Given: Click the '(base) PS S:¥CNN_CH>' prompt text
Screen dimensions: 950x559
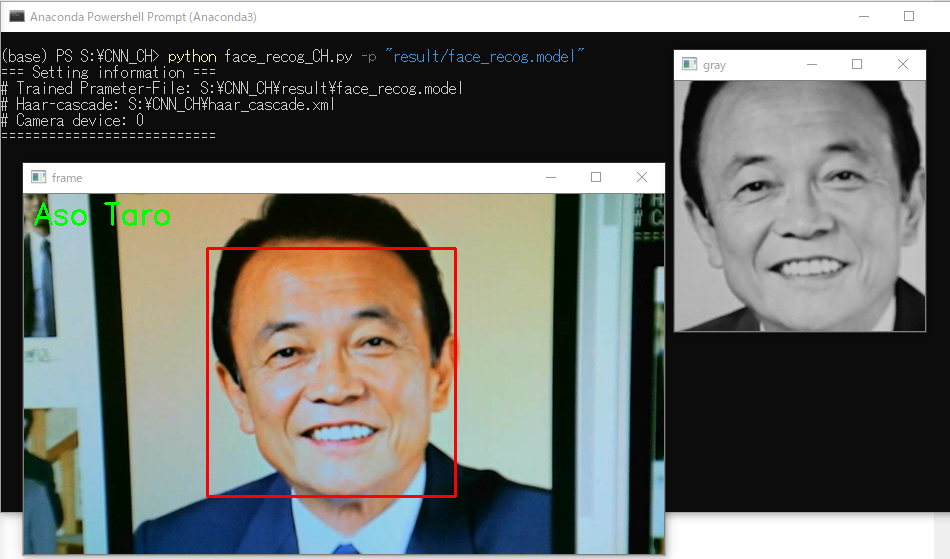Looking at the screenshot, I should (x=81, y=57).
